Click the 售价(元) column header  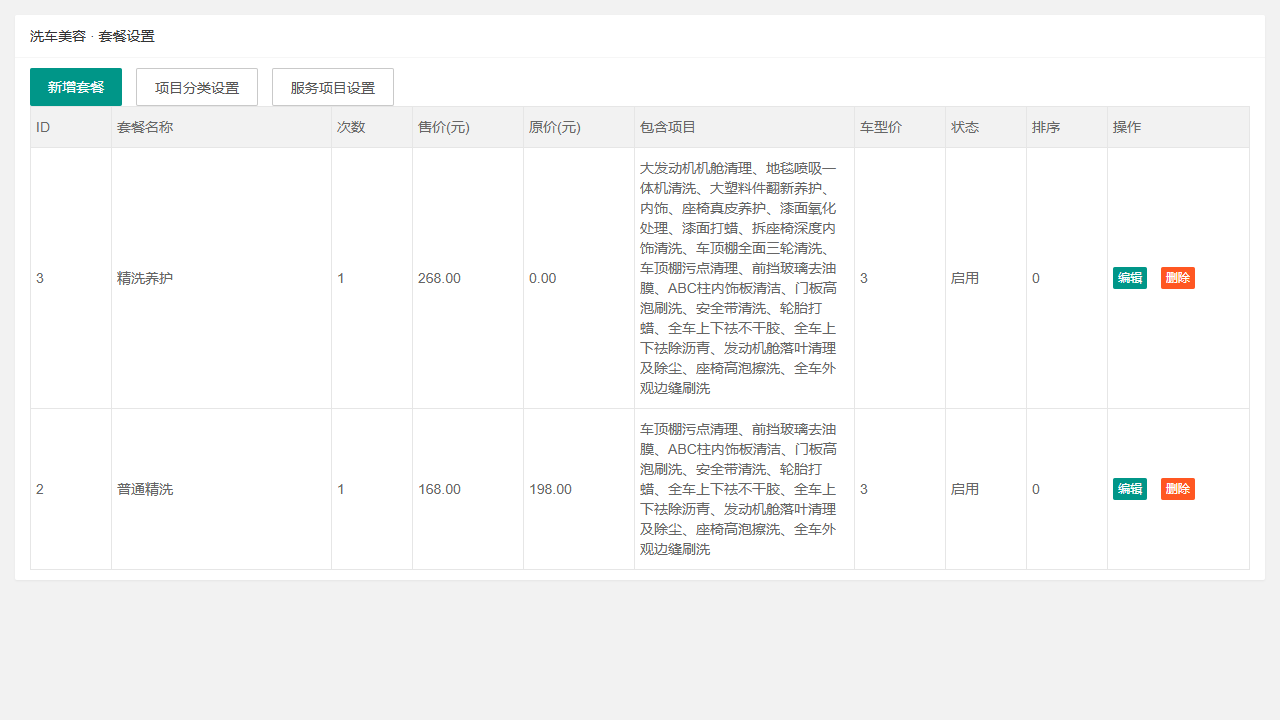468,127
